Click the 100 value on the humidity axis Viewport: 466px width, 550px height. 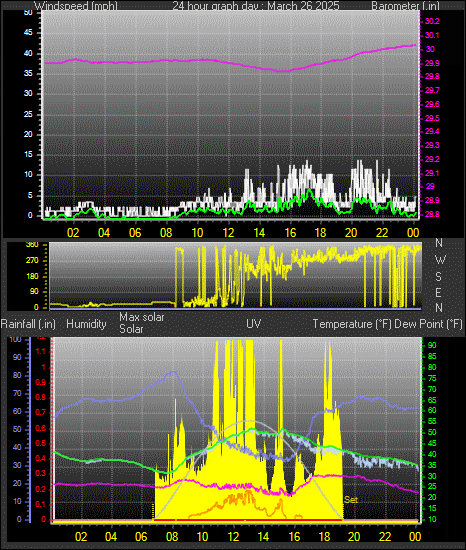coord(15,340)
